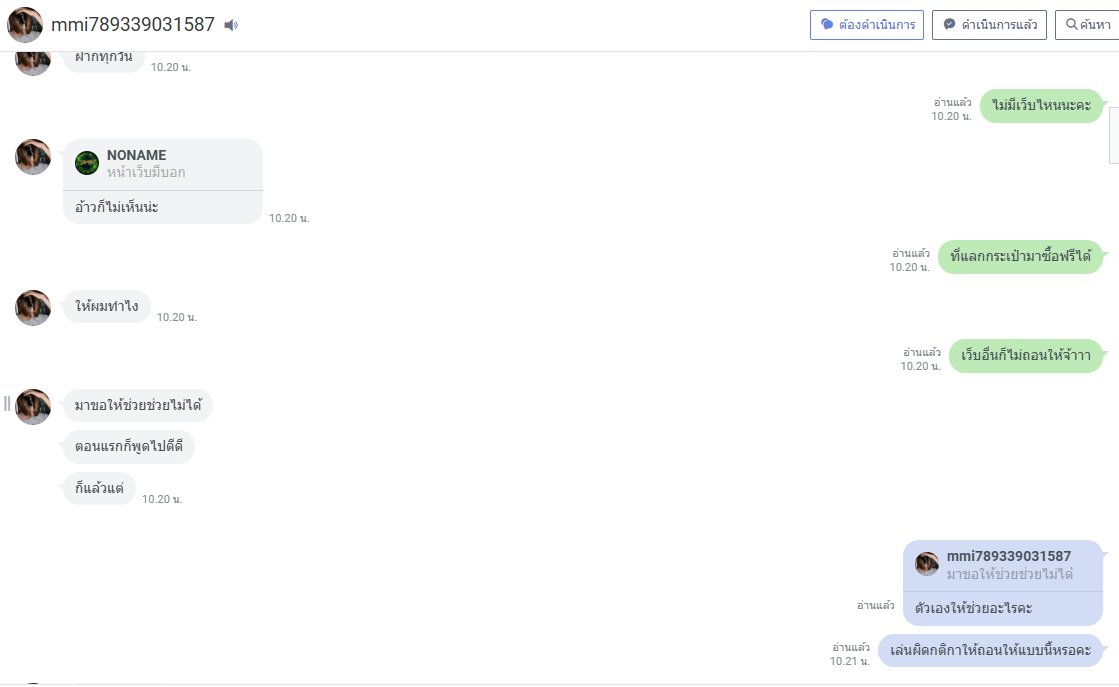
Task: Click the side panel tab at right edge
Action: (x=1114, y=136)
